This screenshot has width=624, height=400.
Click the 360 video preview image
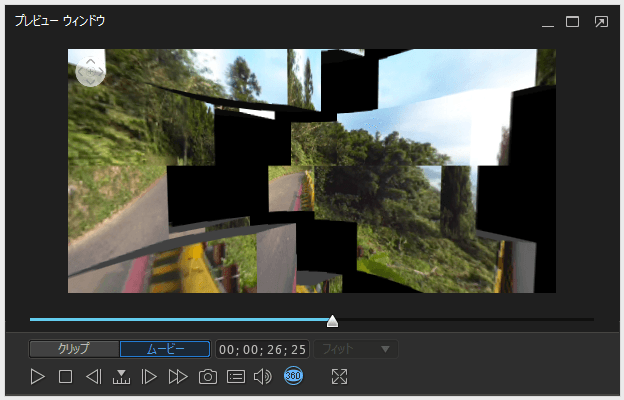click(x=312, y=171)
